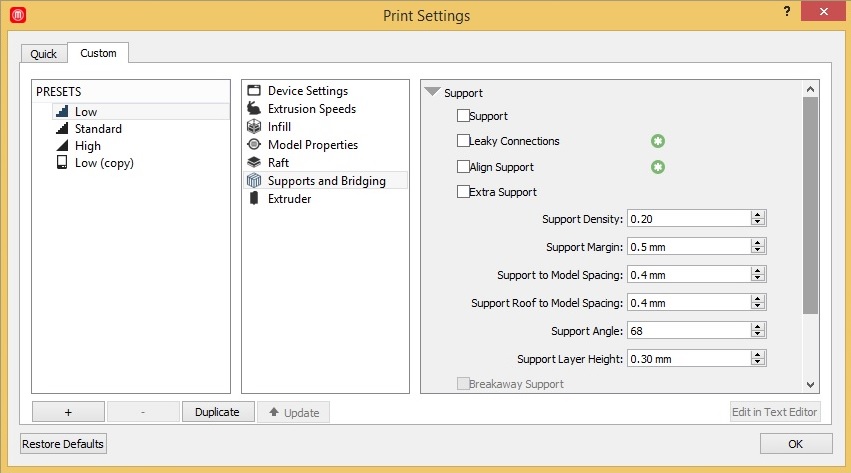Click the Extrusion Speeds rabbit icon
This screenshot has height=473, width=851.
pos(254,109)
